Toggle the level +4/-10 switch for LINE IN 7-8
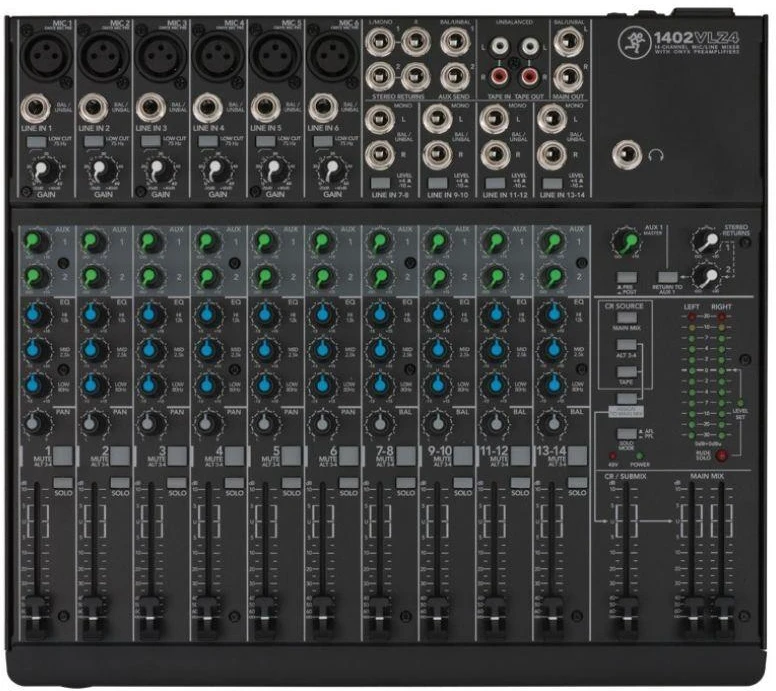776x691 pixels. pyautogui.click(x=380, y=183)
